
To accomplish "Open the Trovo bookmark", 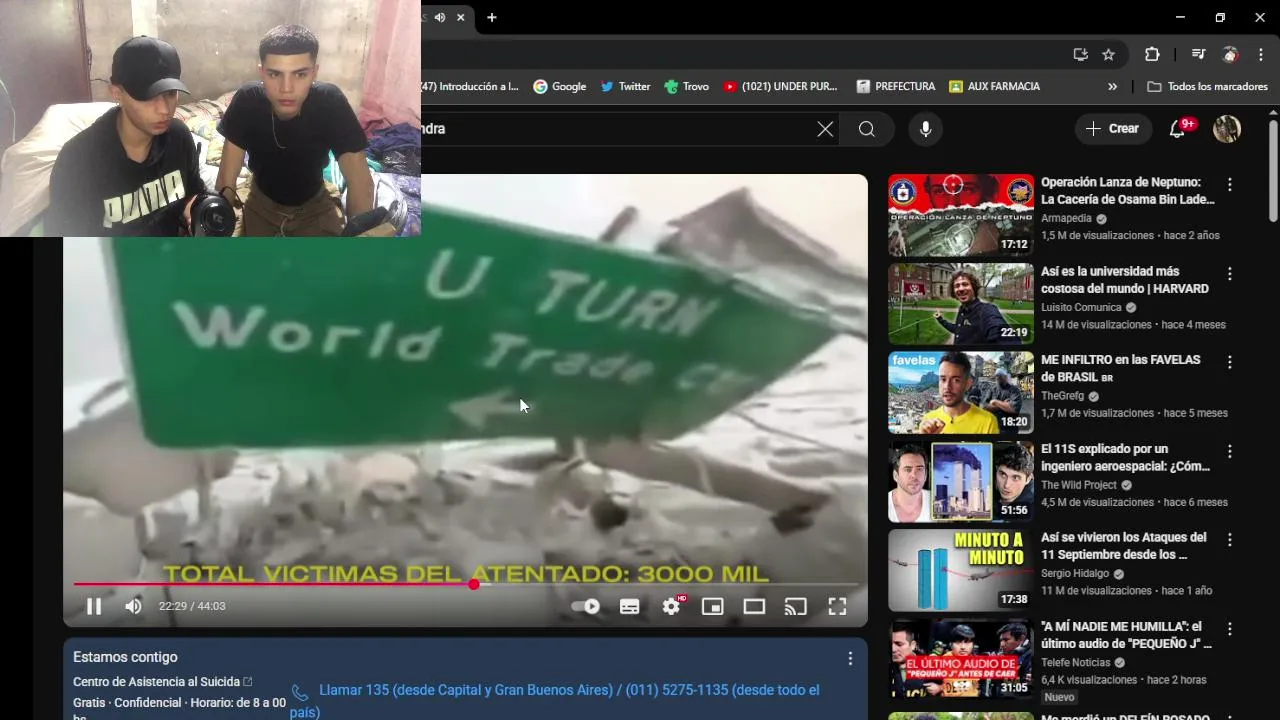I will click(686, 87).
